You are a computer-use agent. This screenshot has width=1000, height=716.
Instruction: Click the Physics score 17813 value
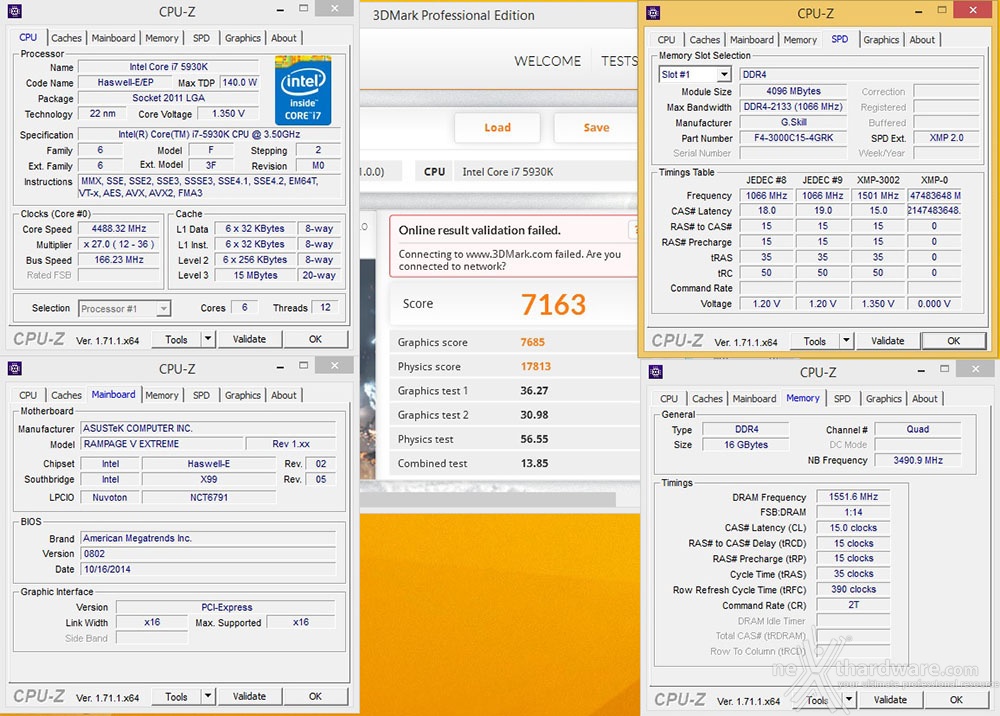point(536,367)
